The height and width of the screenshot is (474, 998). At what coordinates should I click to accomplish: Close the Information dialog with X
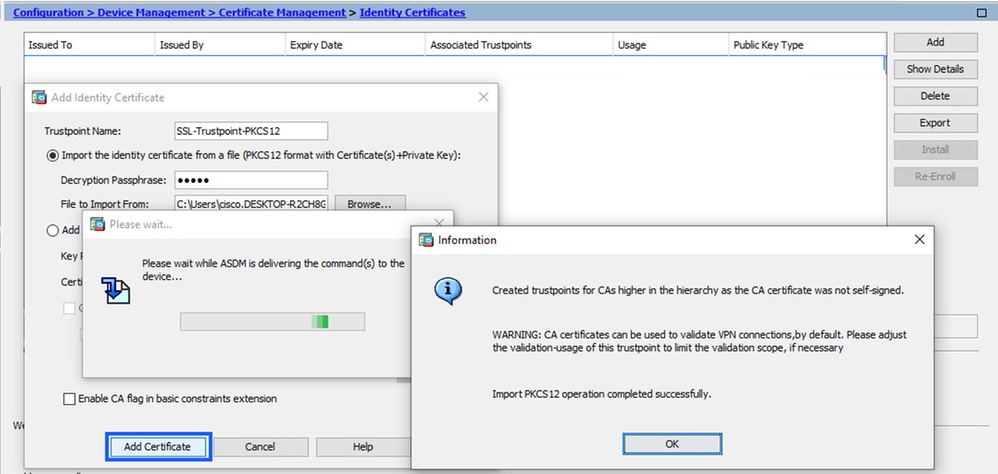919,240
